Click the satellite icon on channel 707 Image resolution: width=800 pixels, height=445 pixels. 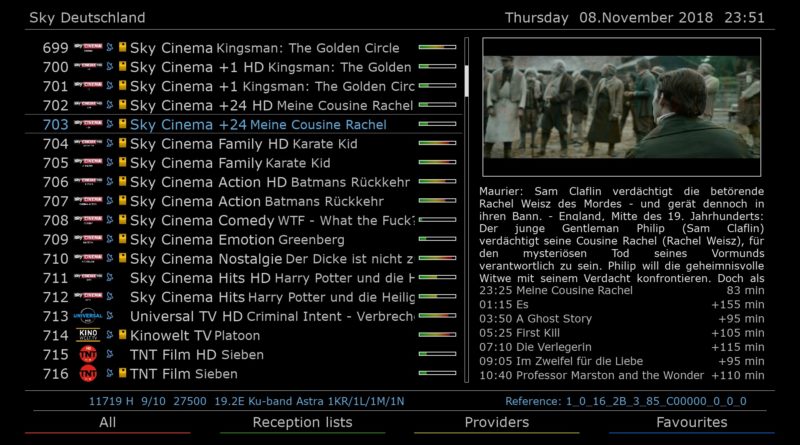tap(110, 201)
